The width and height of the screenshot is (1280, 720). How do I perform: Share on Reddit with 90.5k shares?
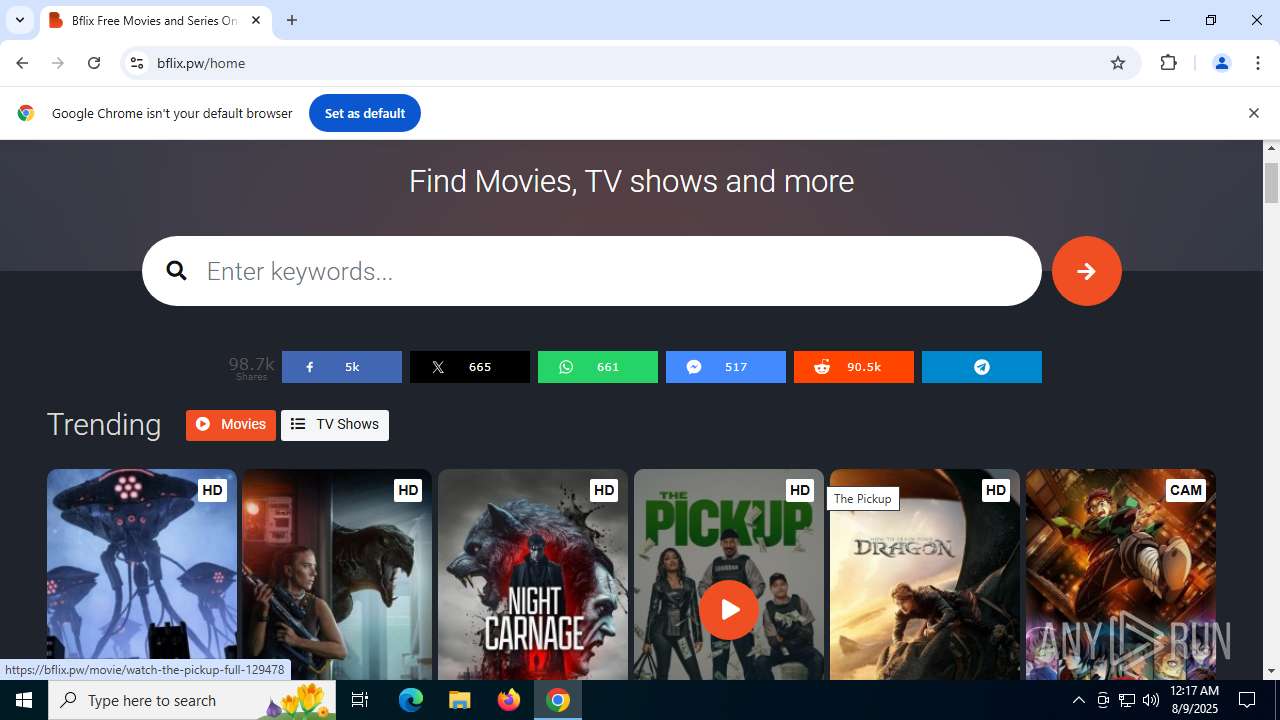[x=854, y=367]
